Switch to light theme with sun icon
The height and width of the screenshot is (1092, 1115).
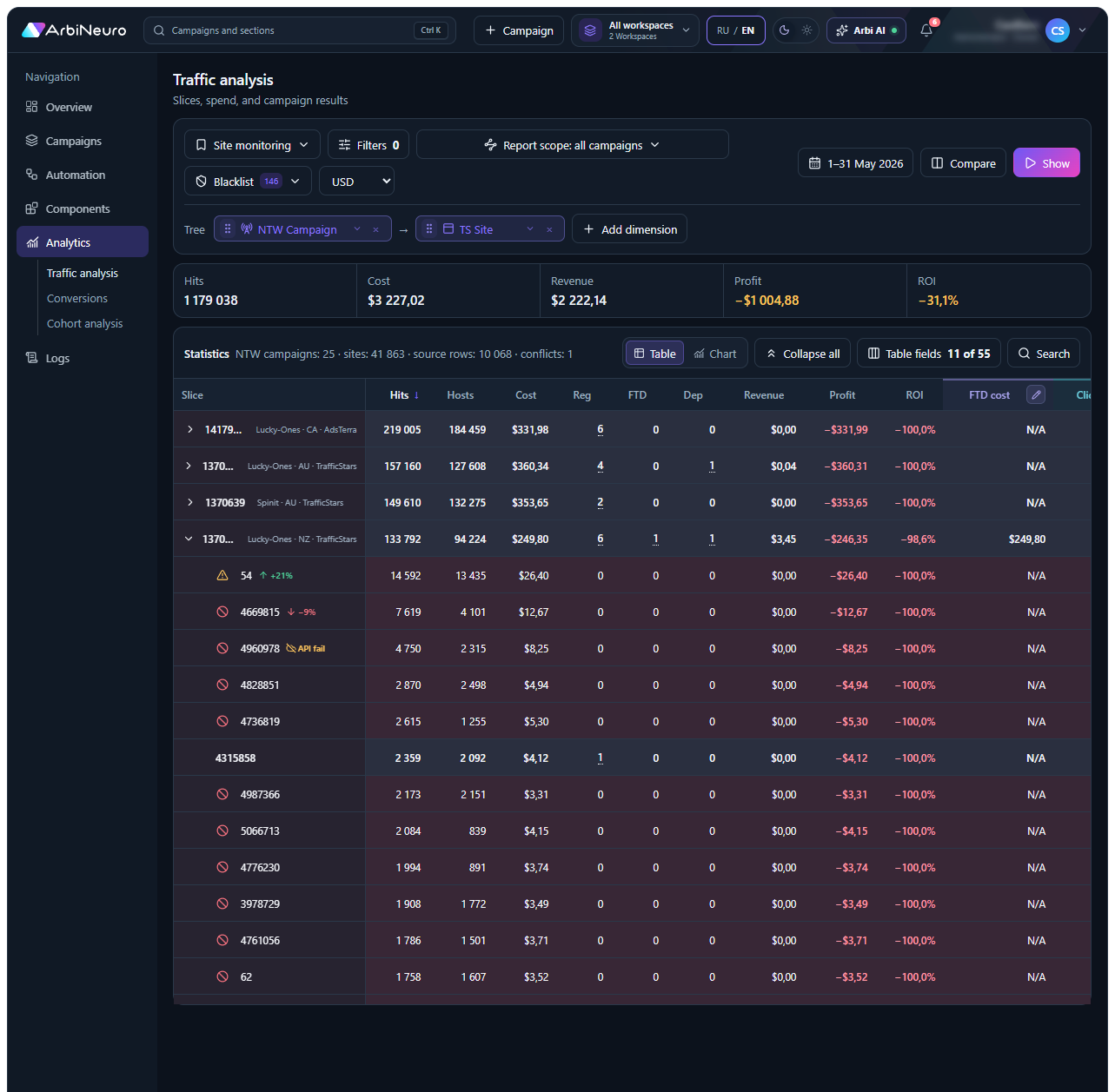[806, 30]
